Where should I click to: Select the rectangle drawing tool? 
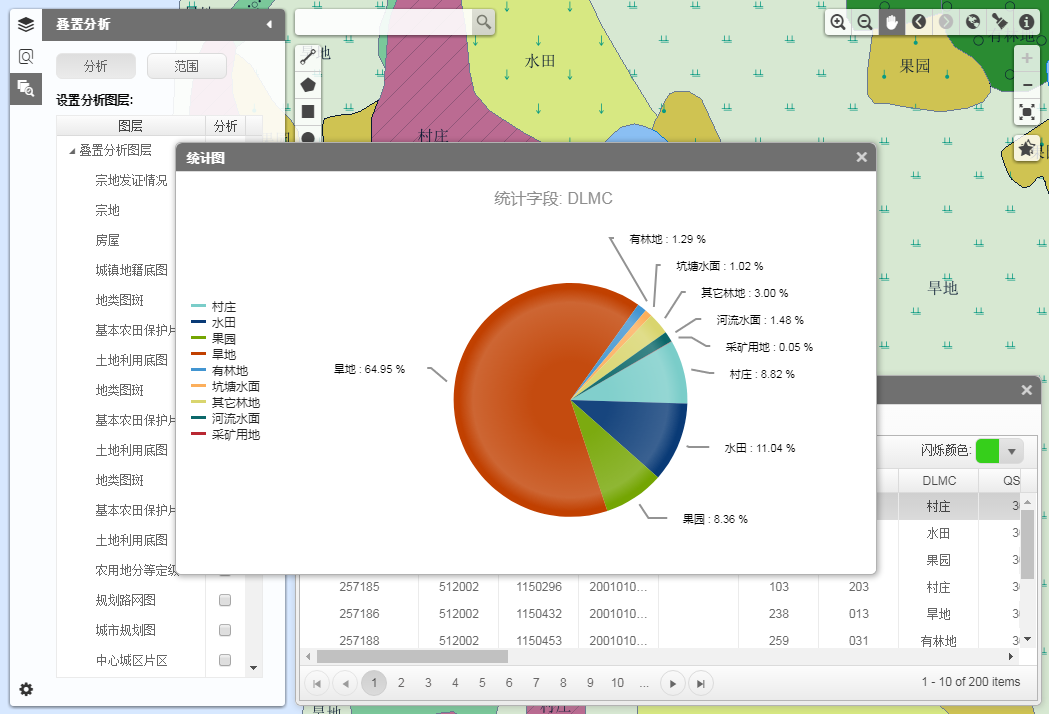308,111
